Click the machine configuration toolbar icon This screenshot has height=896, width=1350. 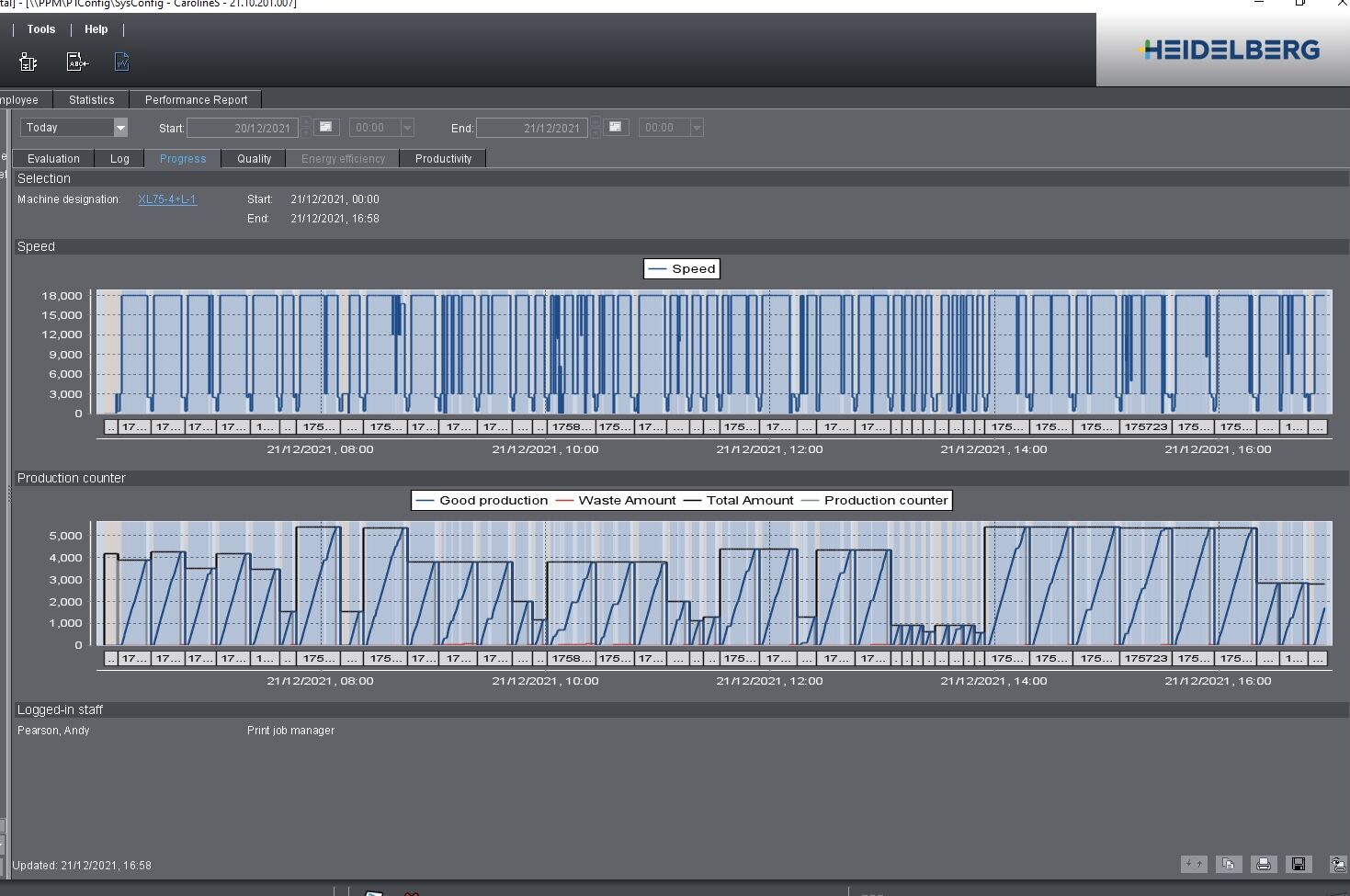point(28,62)
